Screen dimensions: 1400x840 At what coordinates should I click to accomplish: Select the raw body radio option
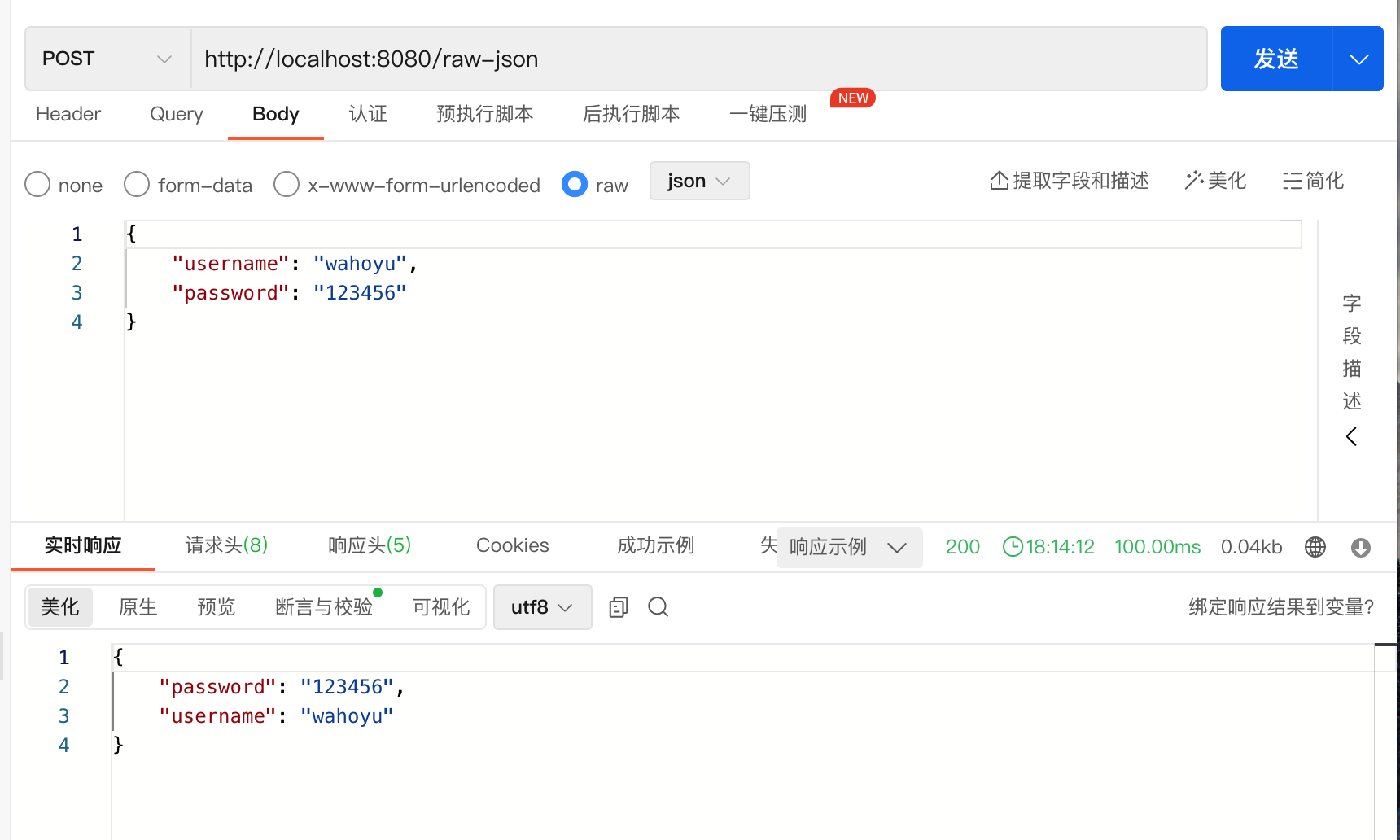[x=575, y=184]
